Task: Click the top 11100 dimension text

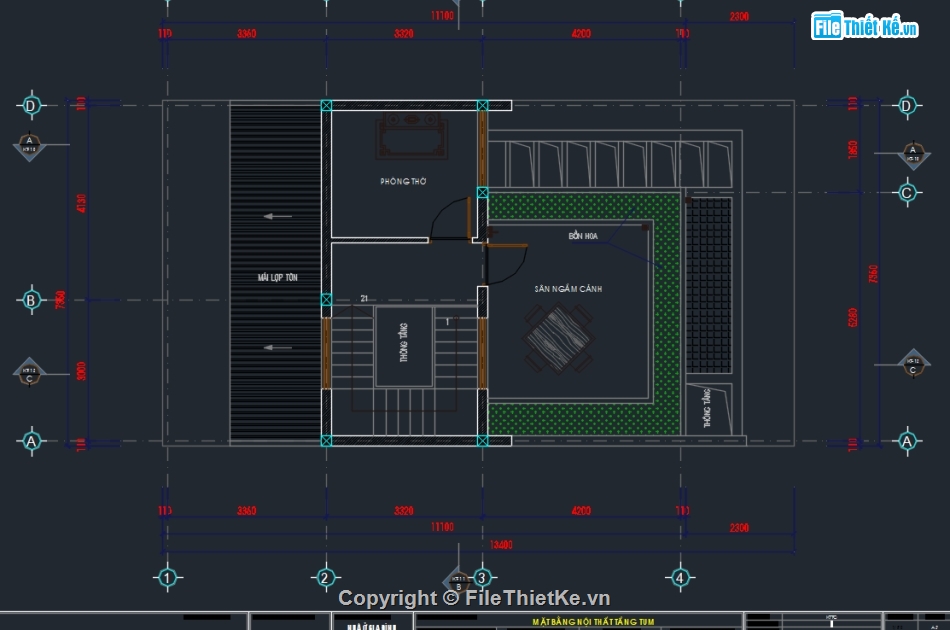Action: tap(442, 16)
